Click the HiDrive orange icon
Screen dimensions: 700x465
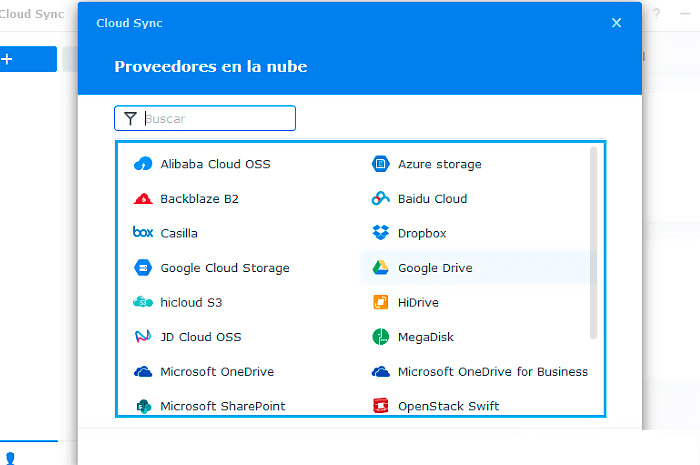pos(380,302)
